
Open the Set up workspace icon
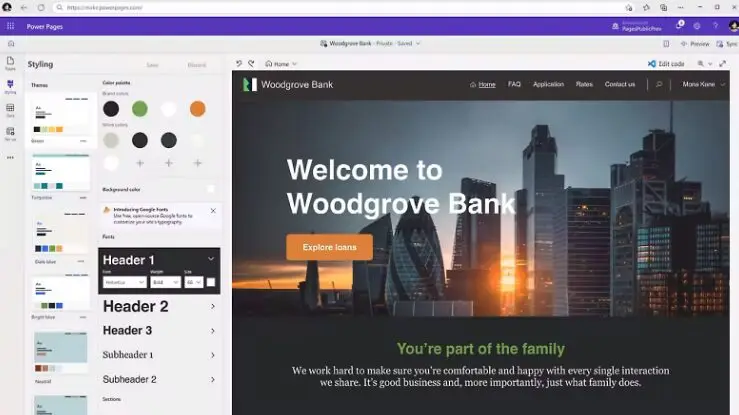click(10, 134)
